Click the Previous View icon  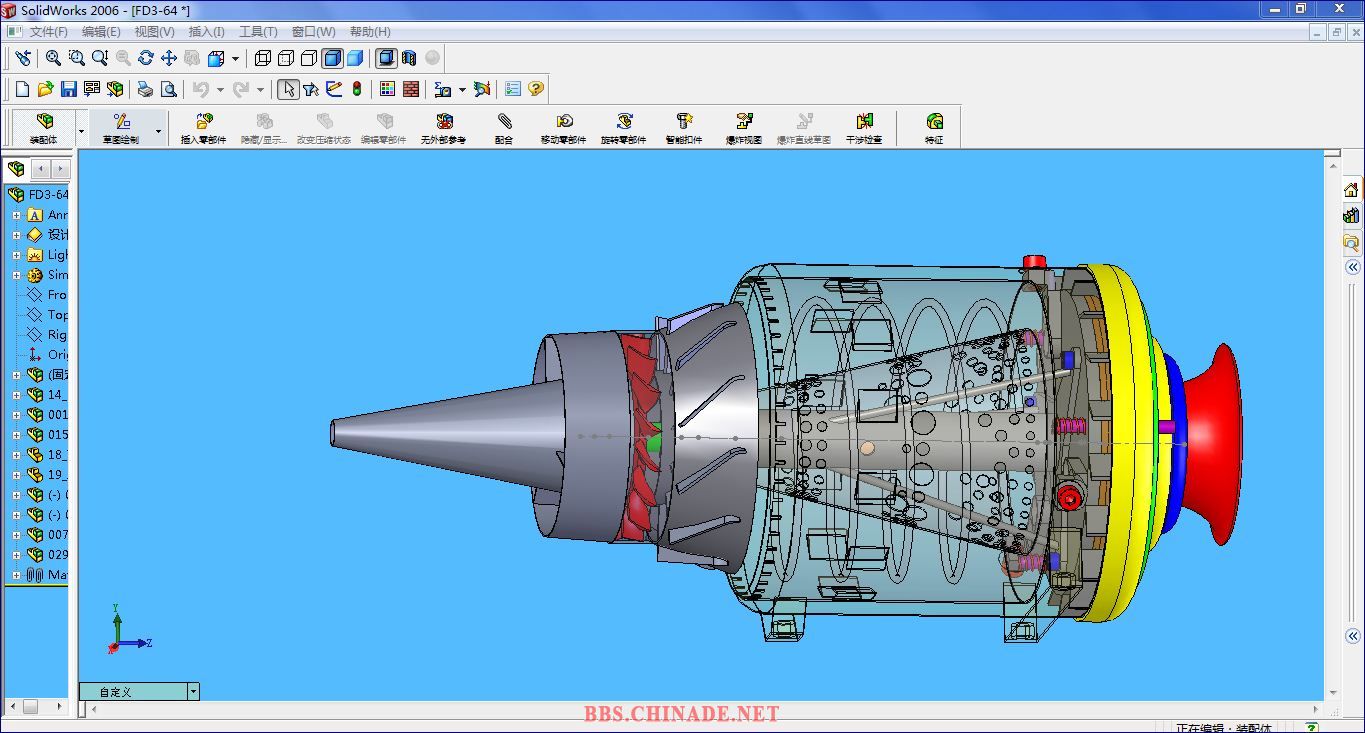coord(23,58)
